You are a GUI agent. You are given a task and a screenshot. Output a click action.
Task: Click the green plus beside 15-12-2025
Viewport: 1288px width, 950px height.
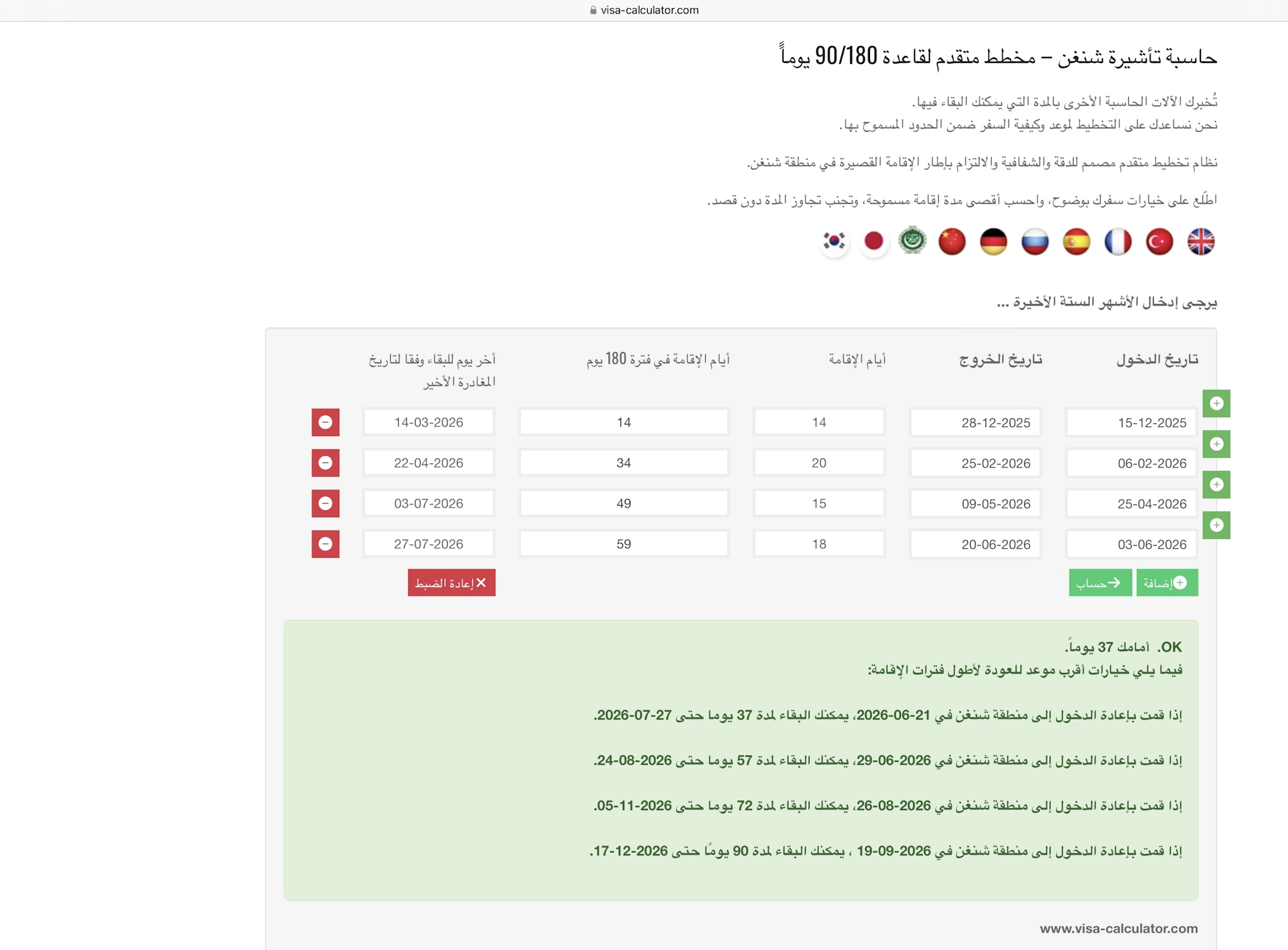1216,403
